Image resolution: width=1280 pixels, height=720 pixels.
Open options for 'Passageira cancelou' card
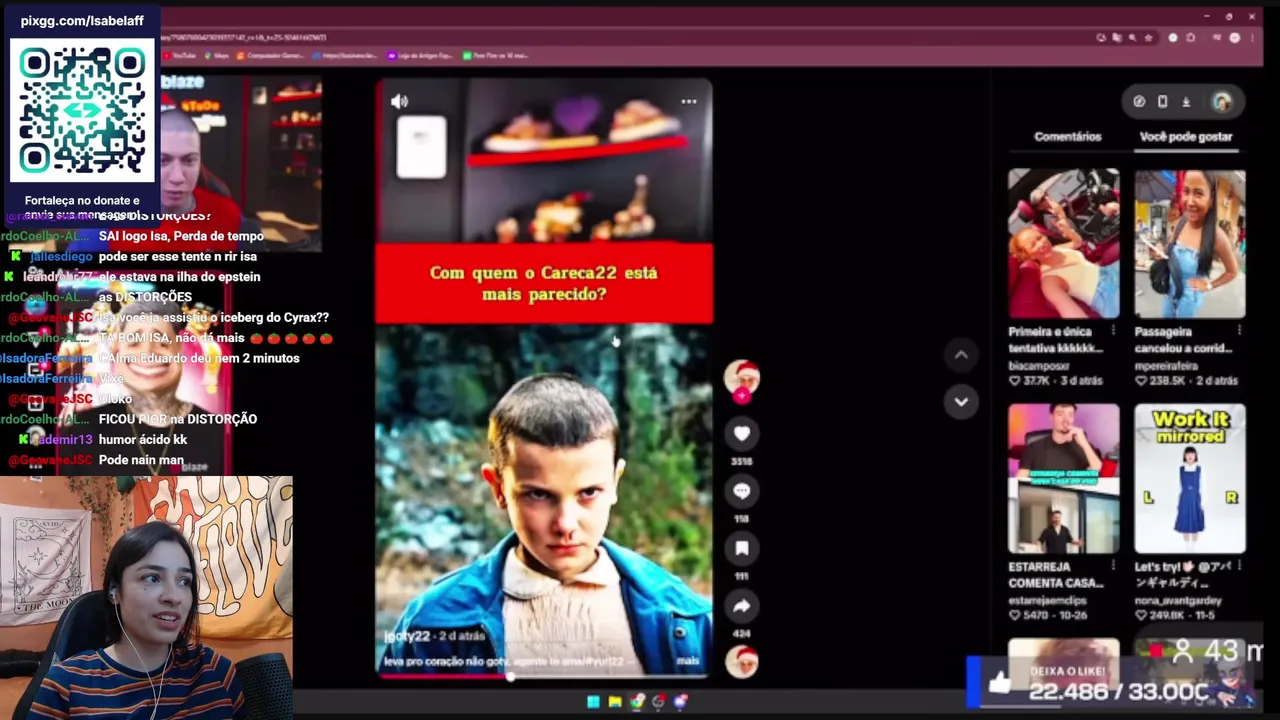[1240, 331]
